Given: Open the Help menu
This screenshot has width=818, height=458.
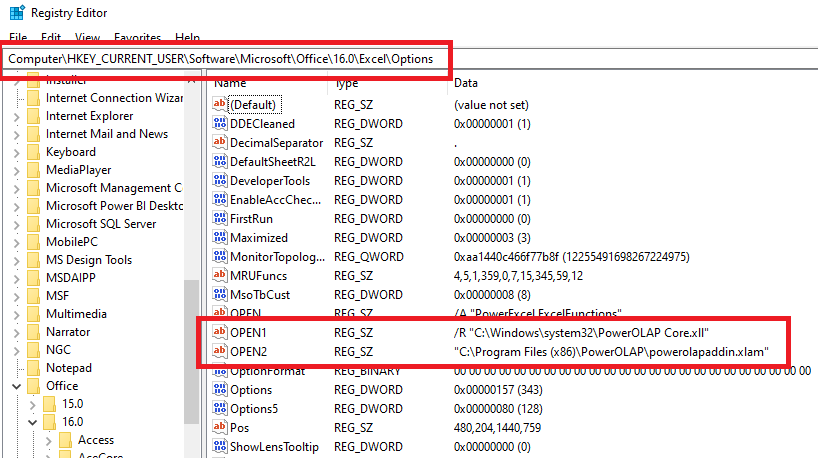Looking at the screenshot, I should click(x=187, y=38).
